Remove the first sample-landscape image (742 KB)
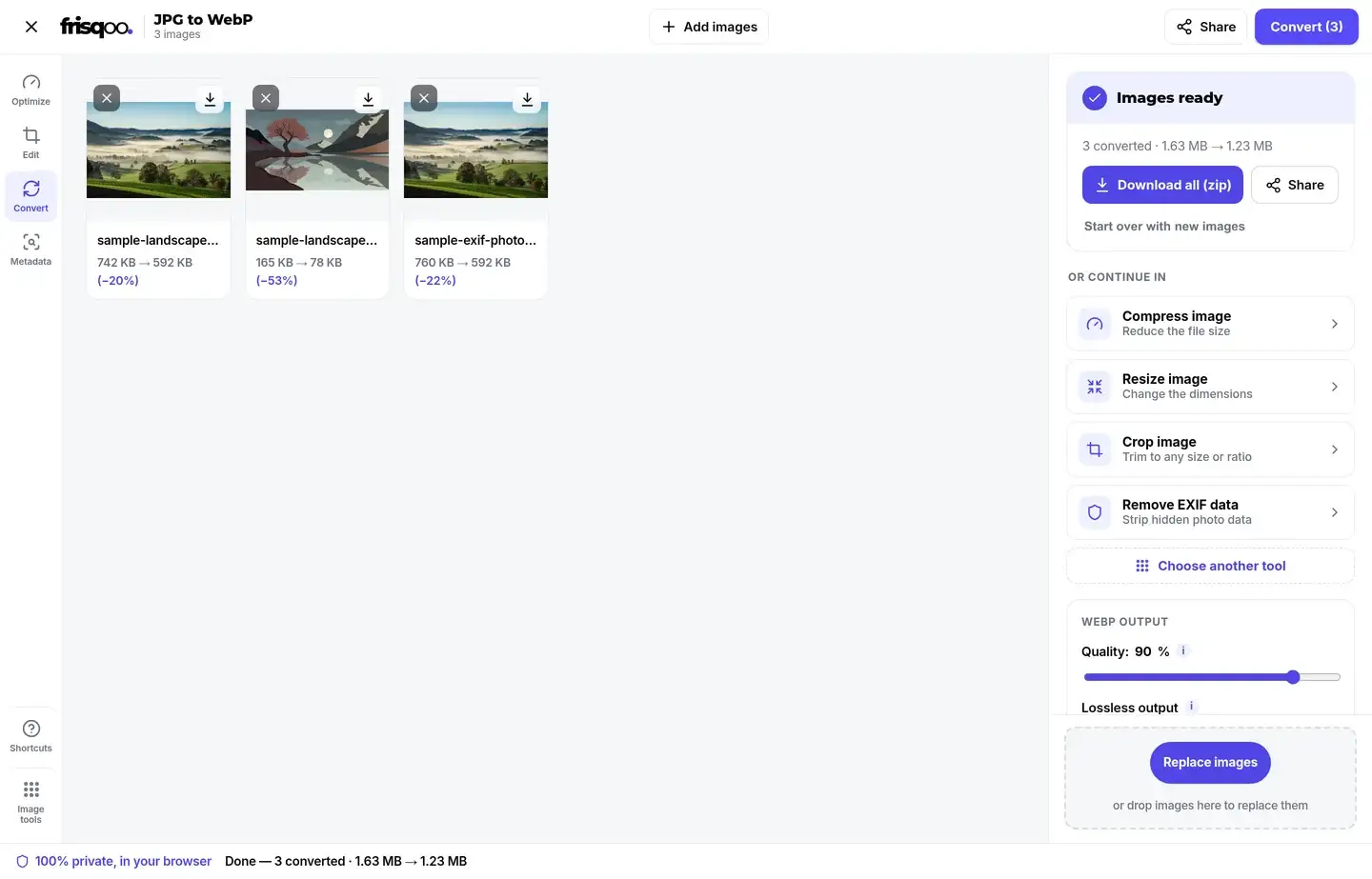Viewport: 1372px width, 879px height. coord(107,98)
